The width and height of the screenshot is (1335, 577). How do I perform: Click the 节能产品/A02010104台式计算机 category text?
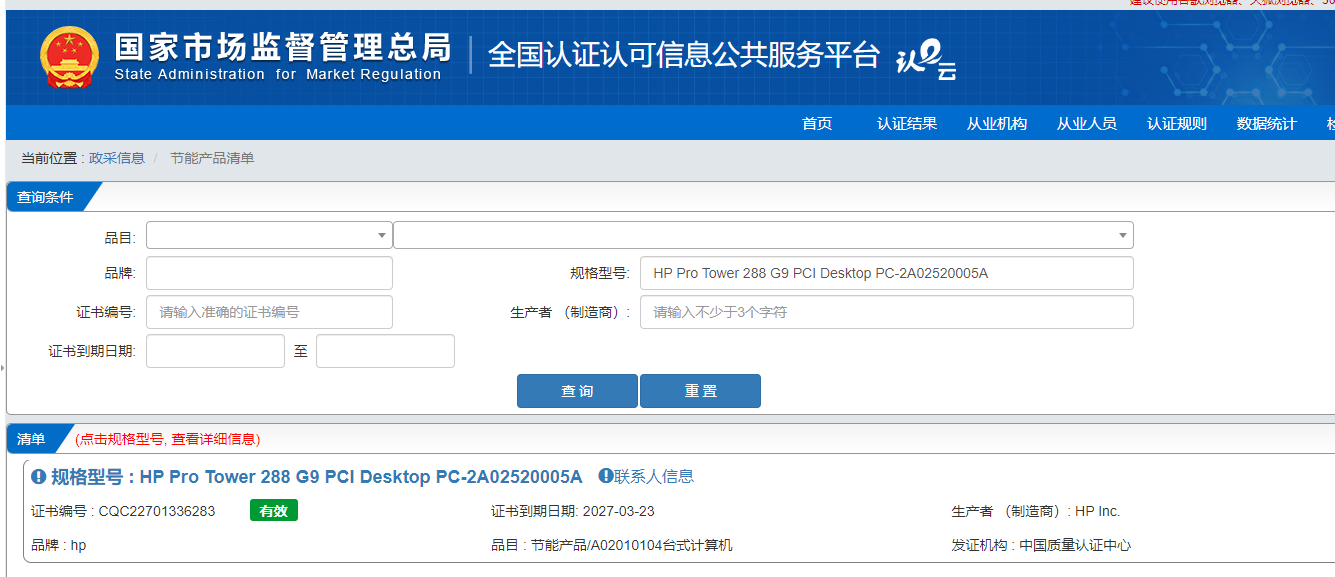pyautogui.click(x=632, y=545)
